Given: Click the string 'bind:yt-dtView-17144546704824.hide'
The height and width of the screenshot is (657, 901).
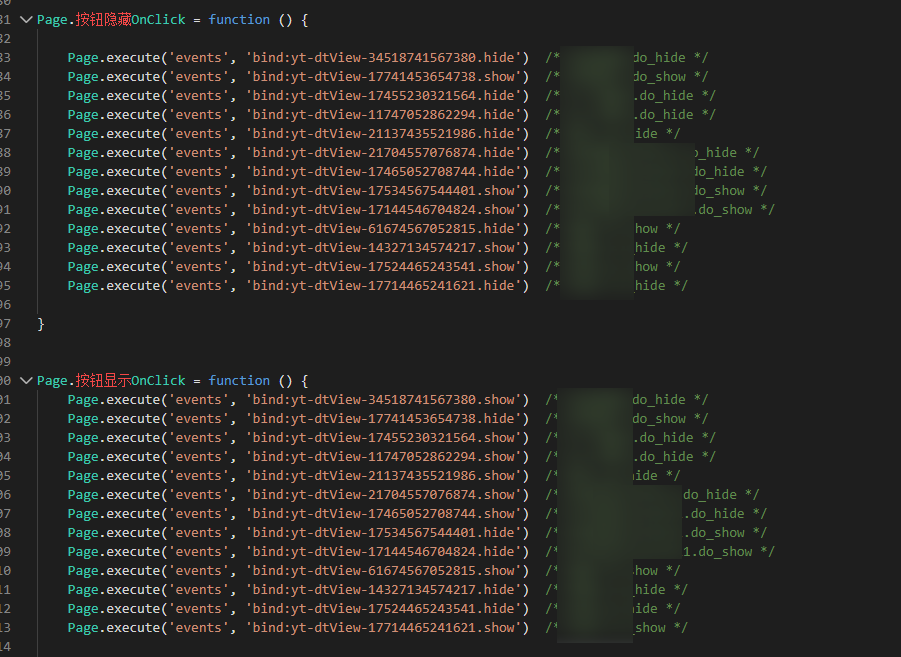Looking at the screenshot, I should tap(384, 551).
